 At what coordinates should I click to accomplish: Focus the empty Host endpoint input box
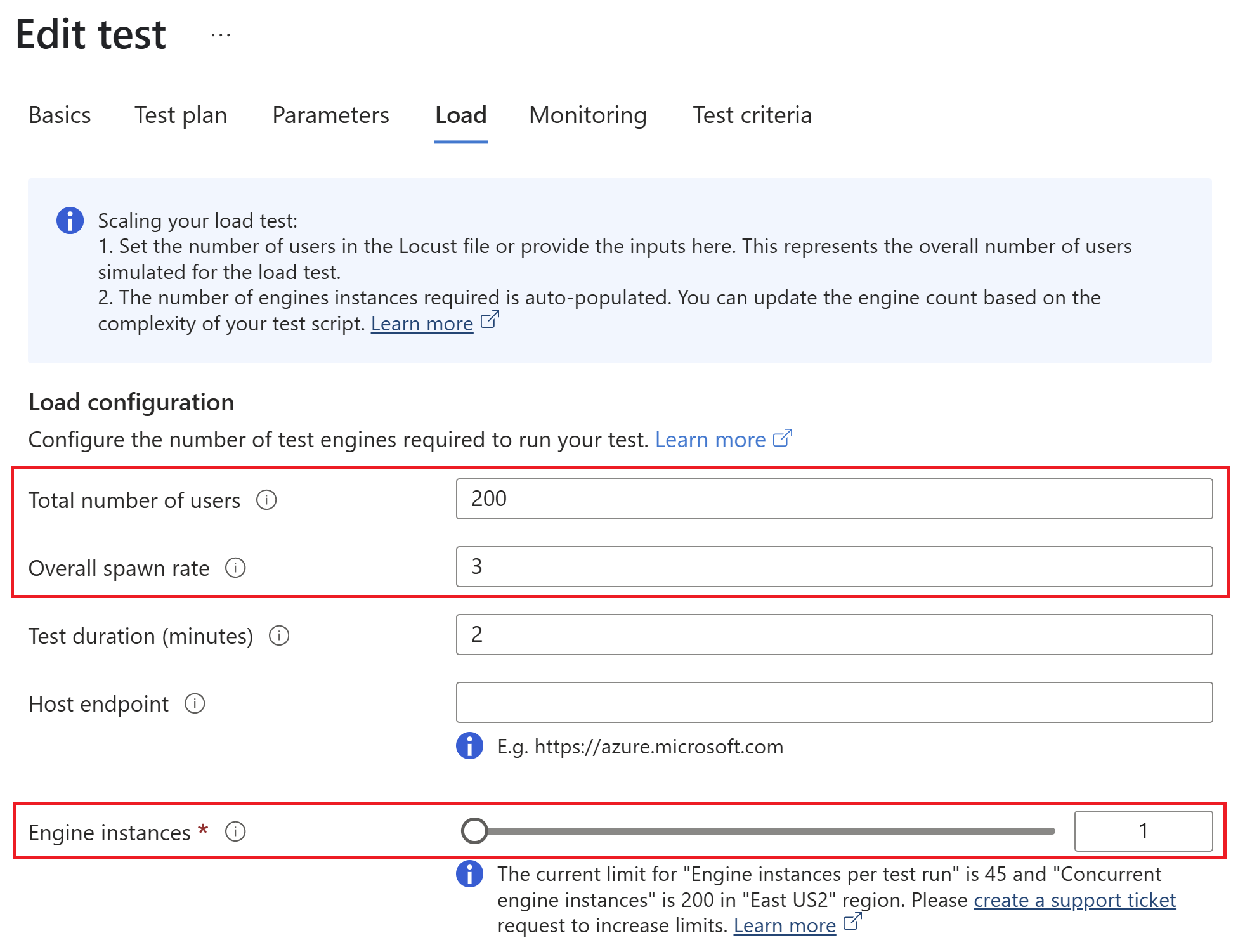pos(834,703)
